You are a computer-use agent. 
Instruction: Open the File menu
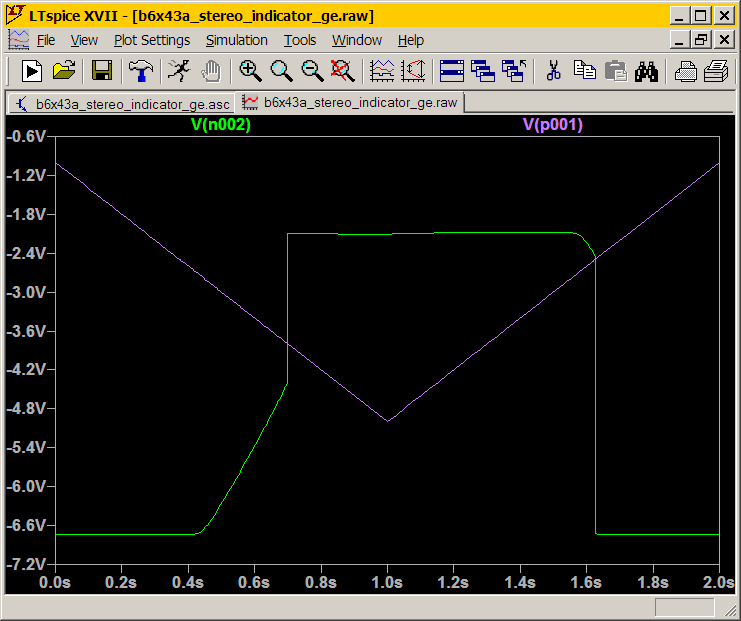click(x=46, y=40)
